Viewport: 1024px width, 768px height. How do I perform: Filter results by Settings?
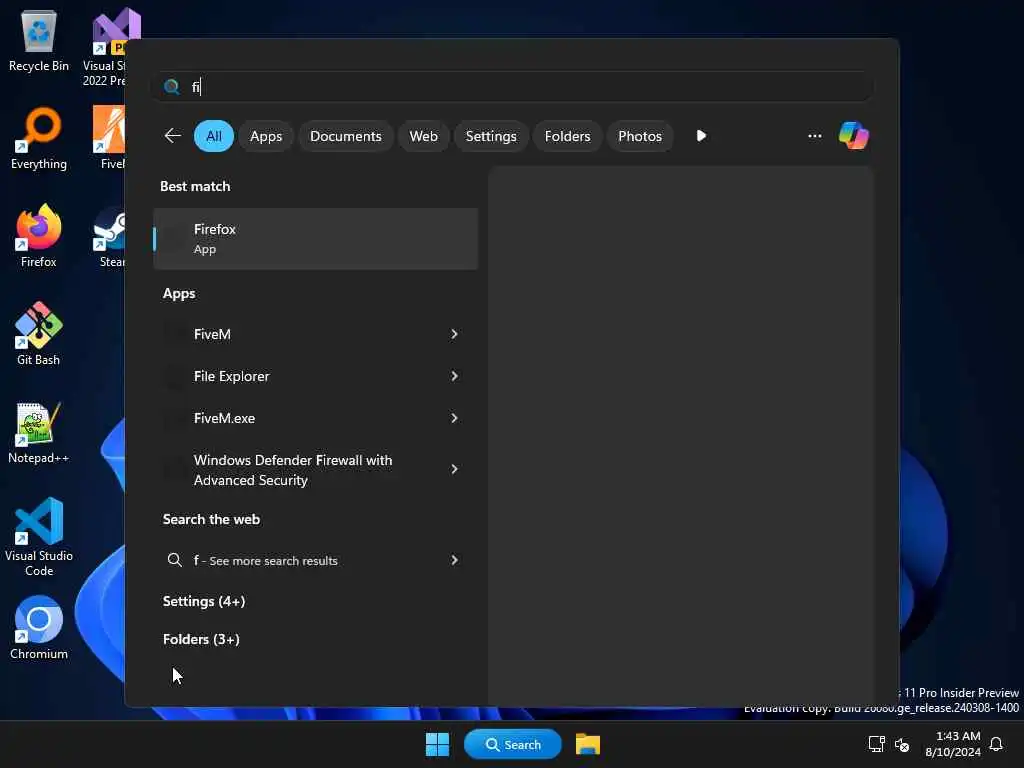click(491, 136)
